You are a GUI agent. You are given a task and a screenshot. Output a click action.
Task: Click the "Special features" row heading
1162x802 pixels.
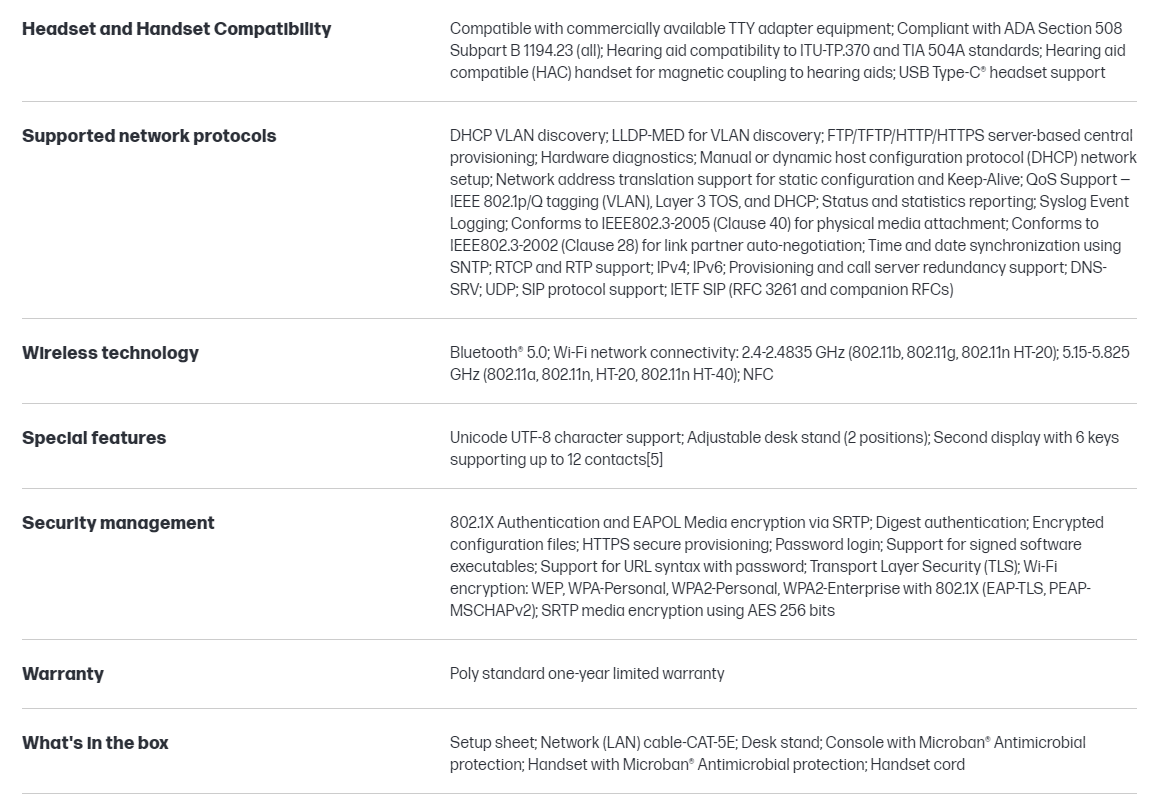point(94,438)
